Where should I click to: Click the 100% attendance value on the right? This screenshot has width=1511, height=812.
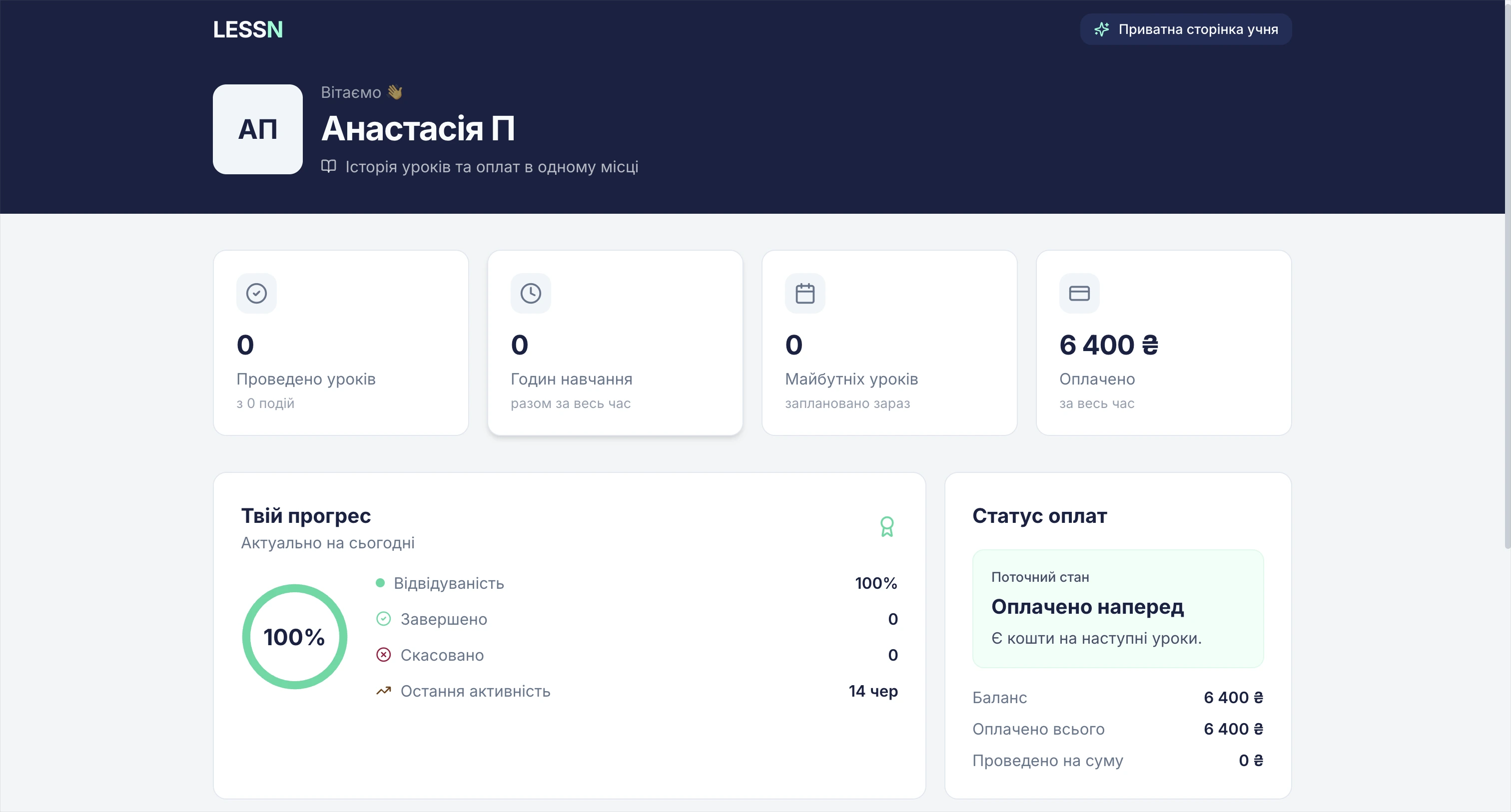point(876,583)
